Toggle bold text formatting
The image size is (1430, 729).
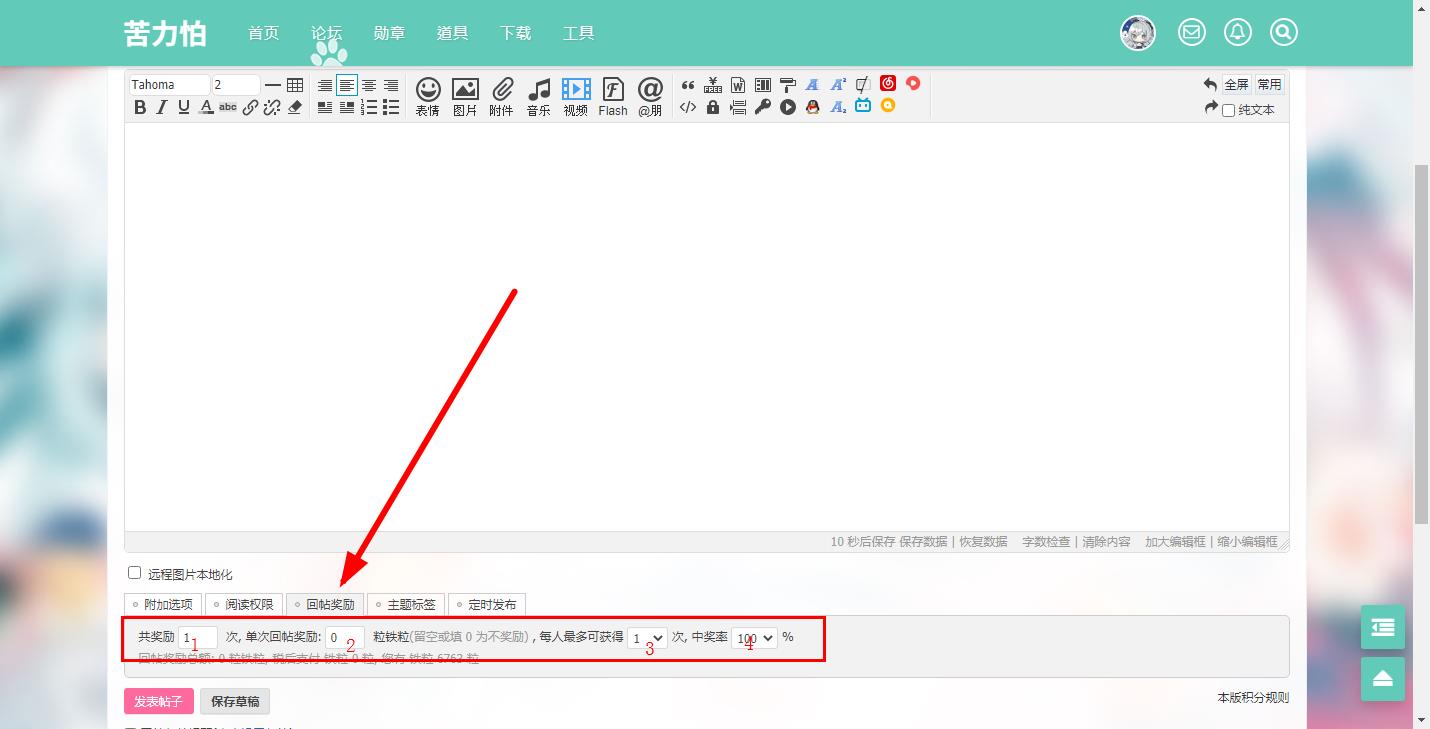[140, 107]
